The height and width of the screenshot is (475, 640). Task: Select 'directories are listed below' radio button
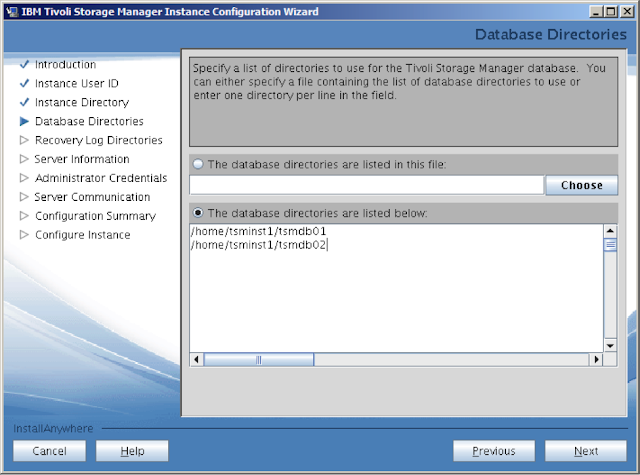click(x=198, y=213)
